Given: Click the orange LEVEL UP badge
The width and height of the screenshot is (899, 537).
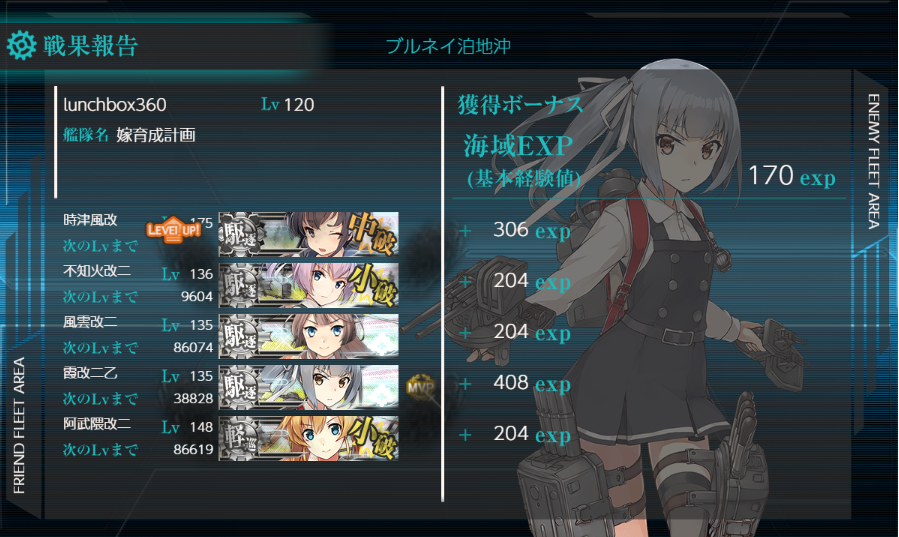Looking at the screenshot, I should (173, 230).
